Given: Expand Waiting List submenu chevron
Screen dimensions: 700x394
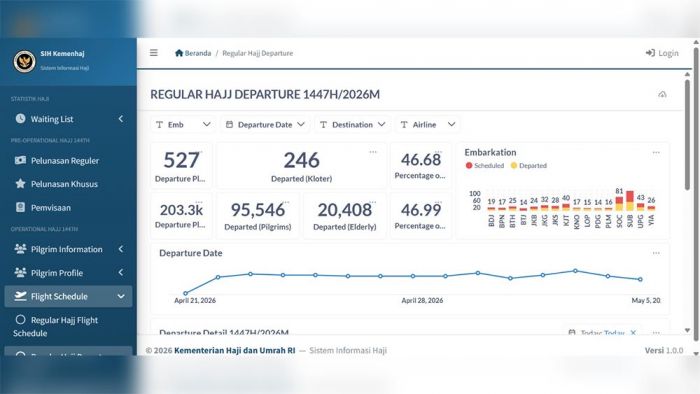Looking at the screenshot, I should point(121,119).
